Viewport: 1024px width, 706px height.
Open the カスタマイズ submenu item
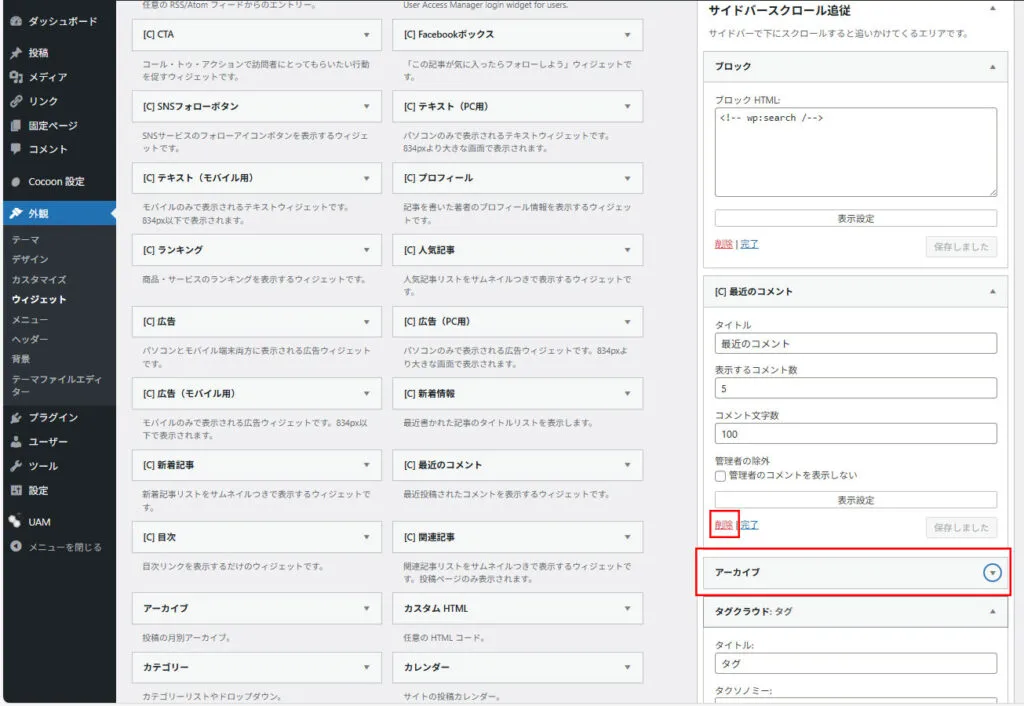tap(39, 280)
